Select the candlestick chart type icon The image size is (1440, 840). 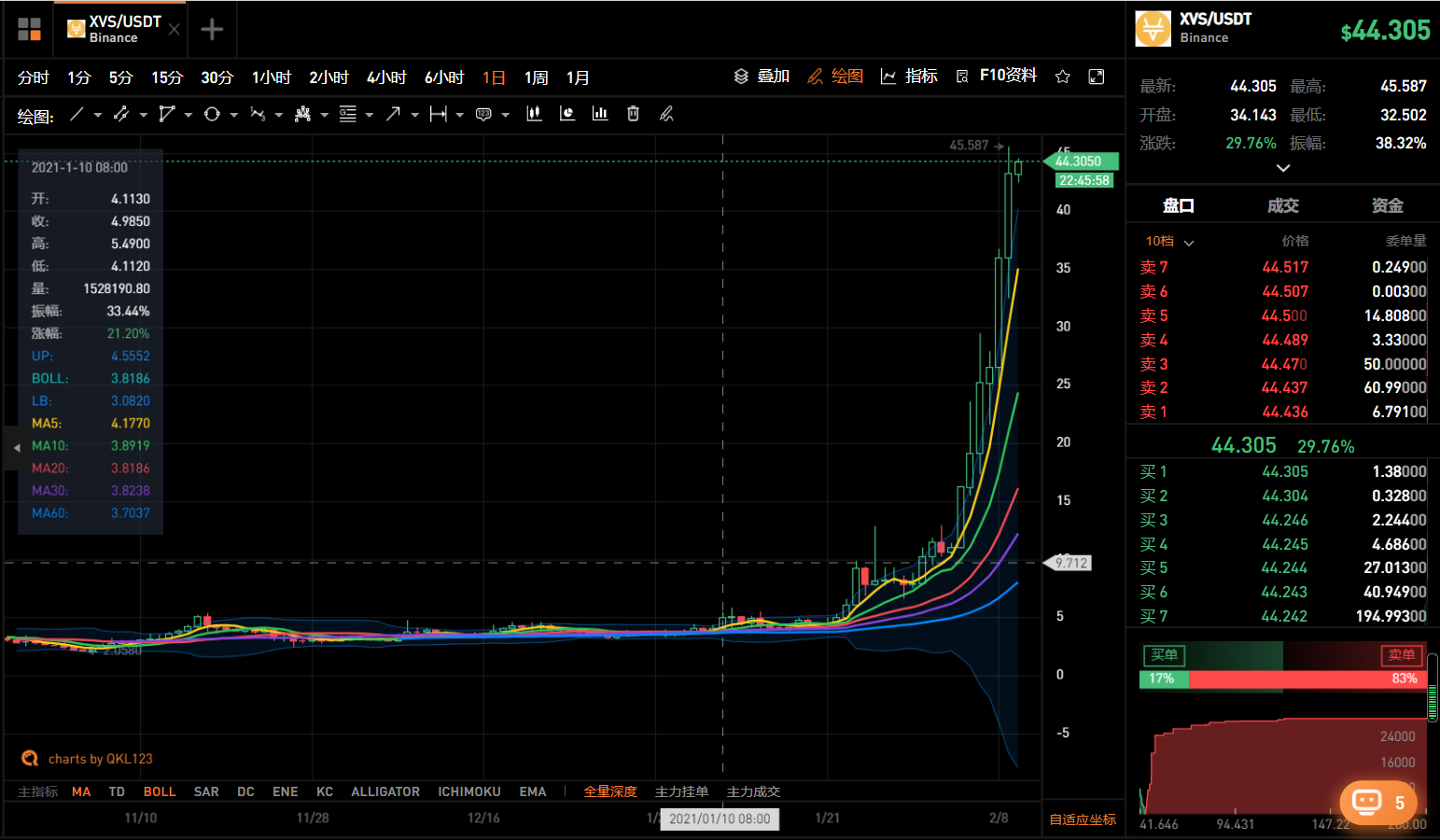coord(534,114)
